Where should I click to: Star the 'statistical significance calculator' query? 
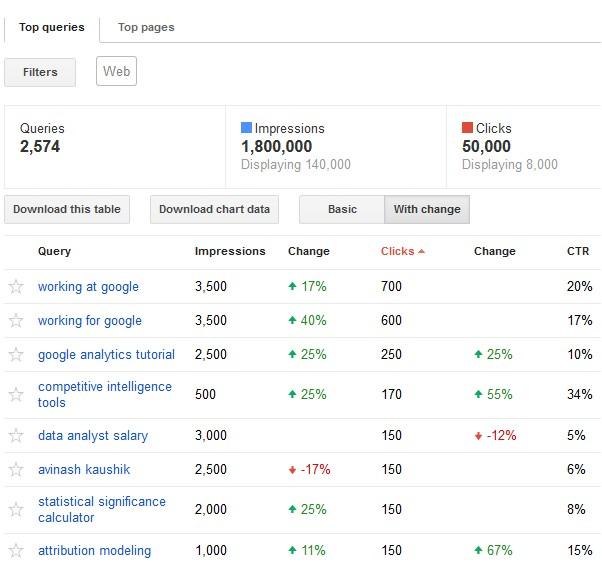(x=16, y=510)
